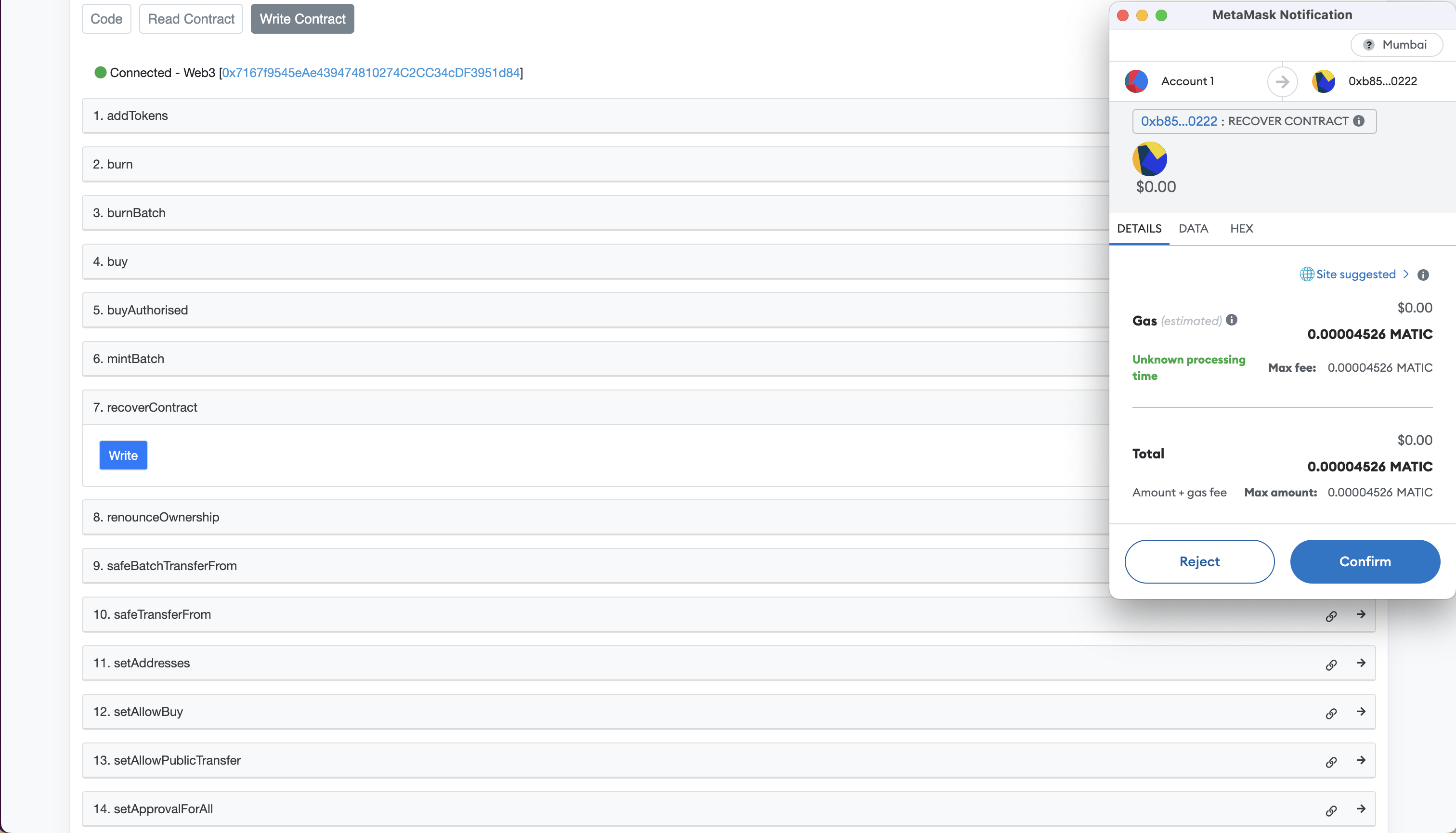Expand safeTransferFrom with its arrow
Viewport: 1456px width, 833px height.
coord(1361,614)
